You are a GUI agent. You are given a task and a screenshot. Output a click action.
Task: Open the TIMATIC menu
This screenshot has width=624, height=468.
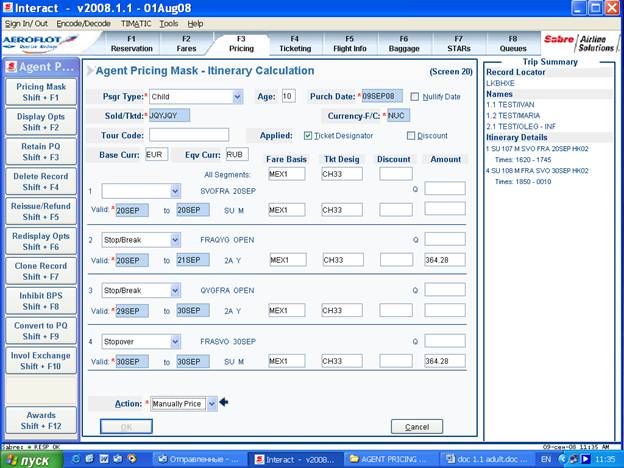pyautogui.click(x=136, y=24)
